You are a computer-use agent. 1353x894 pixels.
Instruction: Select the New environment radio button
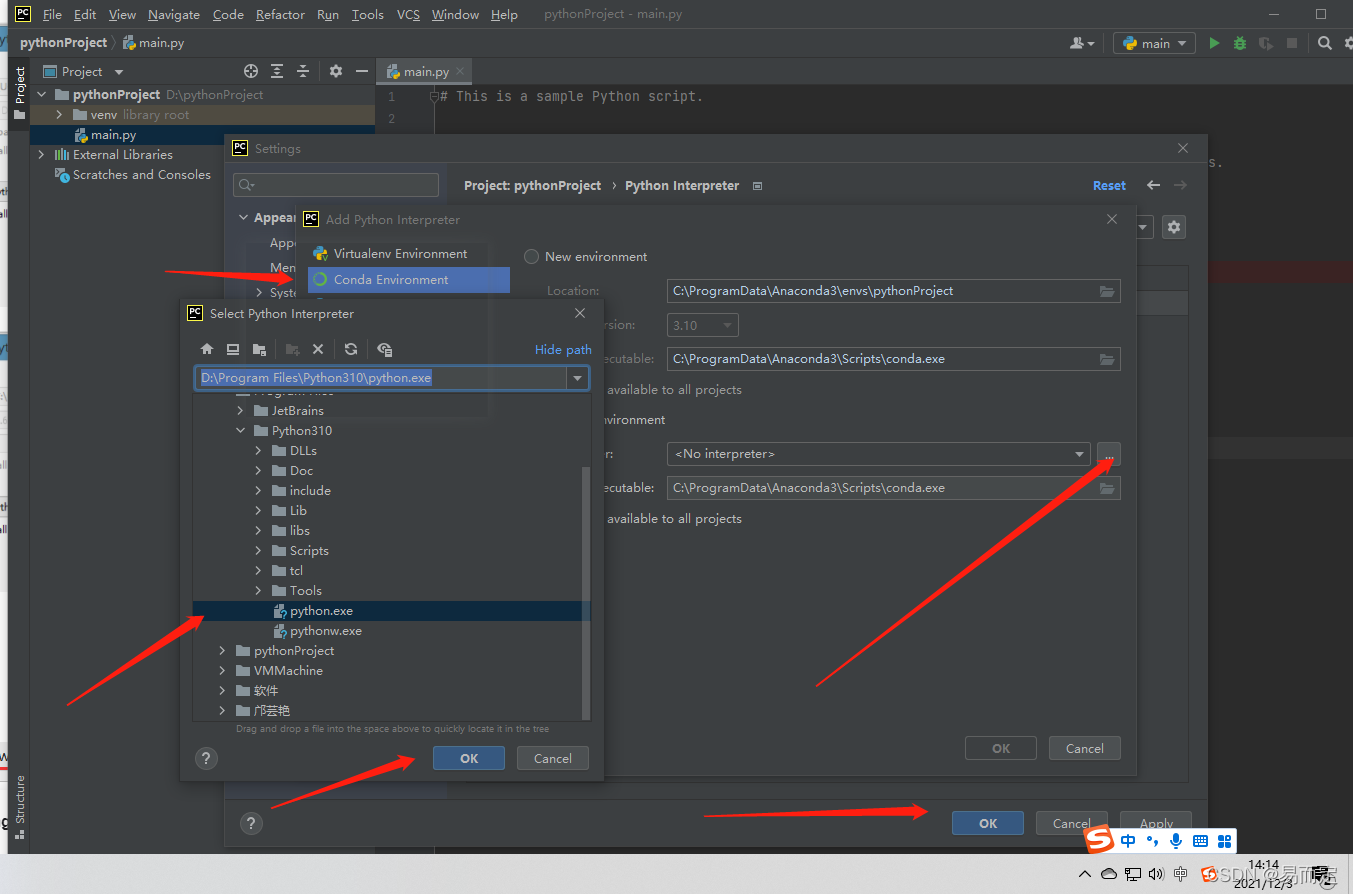click(531, 256)
